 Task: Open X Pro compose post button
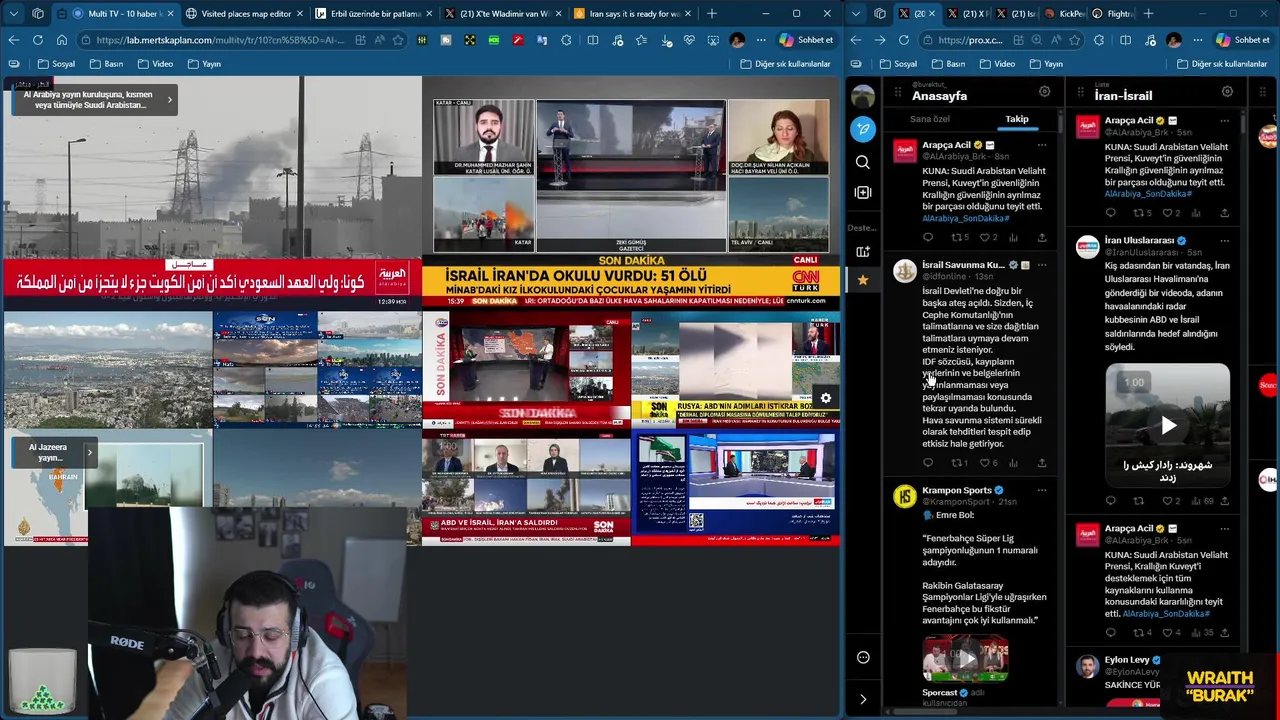pyautogui.click(x=863, y=130)
